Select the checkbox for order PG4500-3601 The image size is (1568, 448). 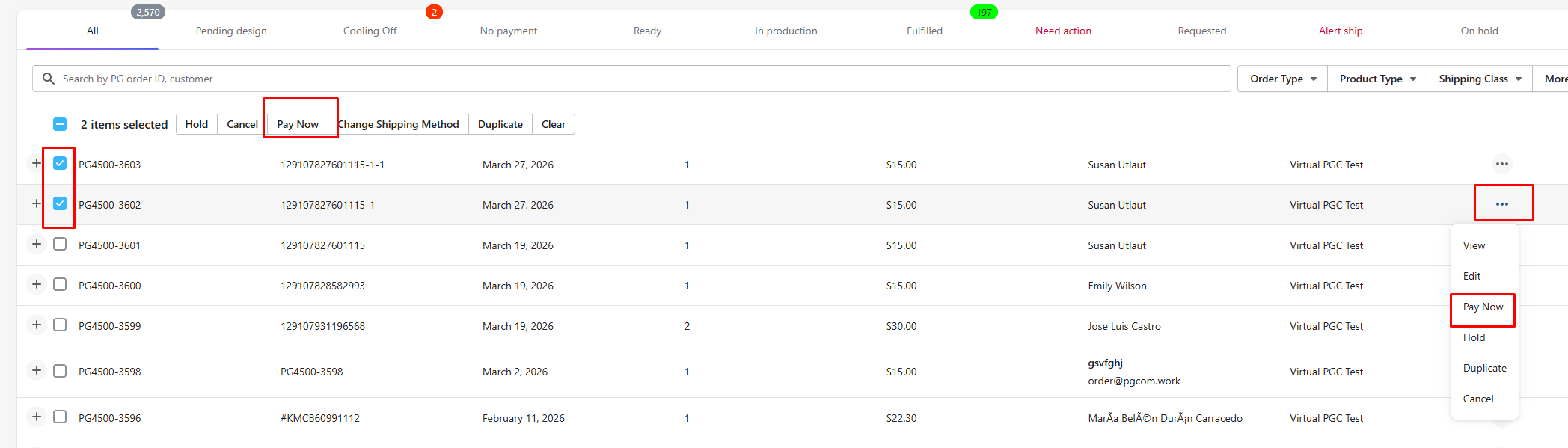tap(60, 244)
